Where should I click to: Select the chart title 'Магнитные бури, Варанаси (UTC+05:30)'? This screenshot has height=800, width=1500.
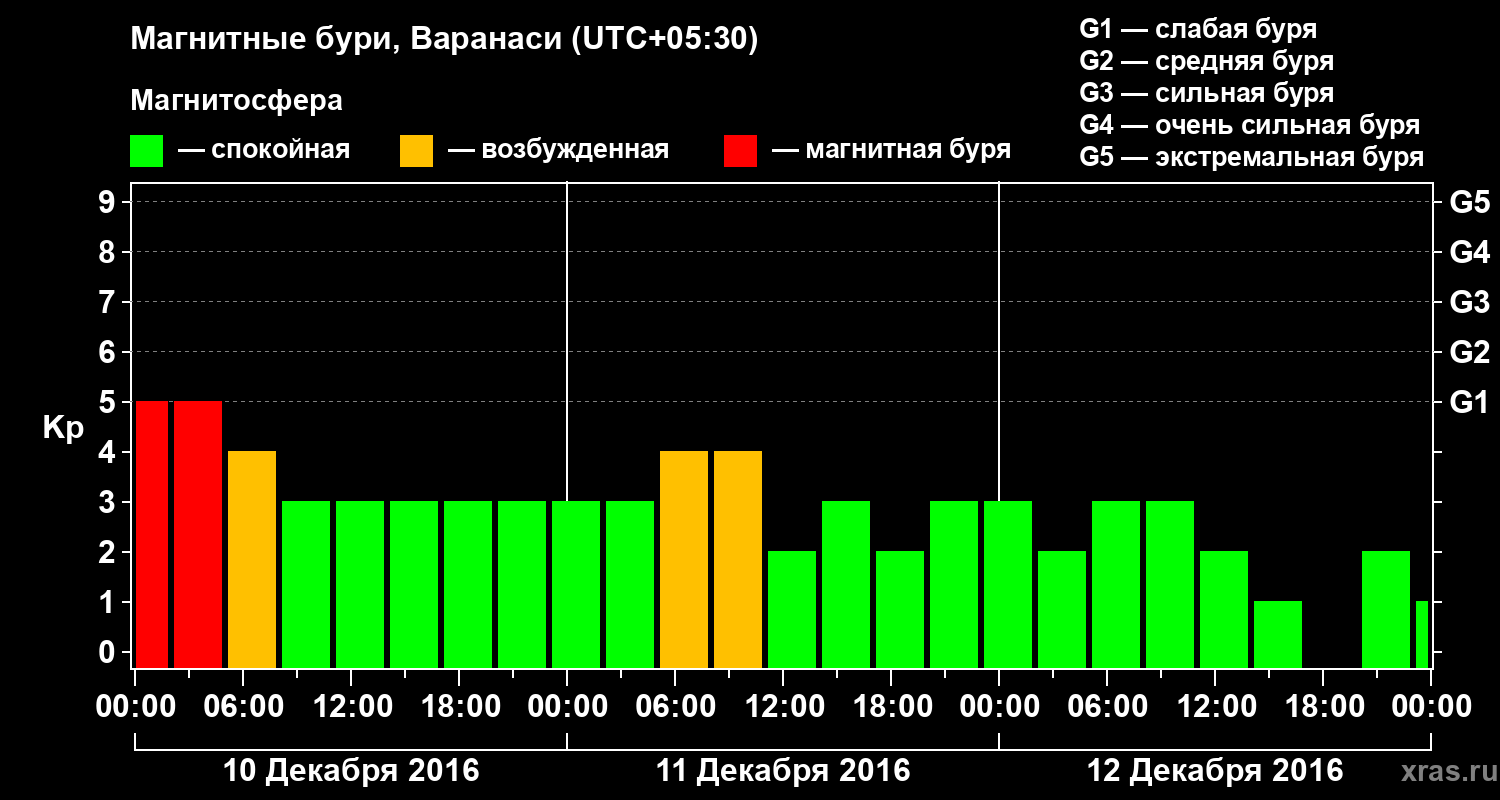445,40
